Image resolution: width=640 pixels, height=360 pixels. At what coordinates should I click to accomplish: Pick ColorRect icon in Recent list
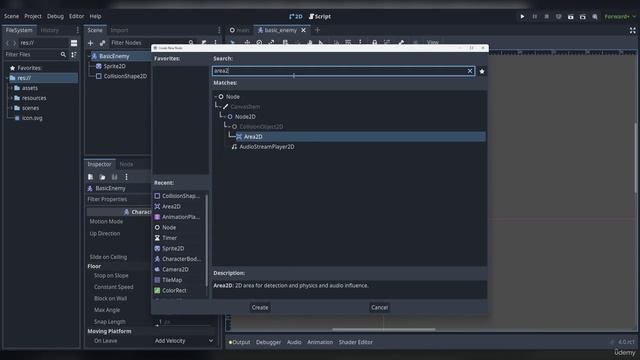(x=157, y=291)
